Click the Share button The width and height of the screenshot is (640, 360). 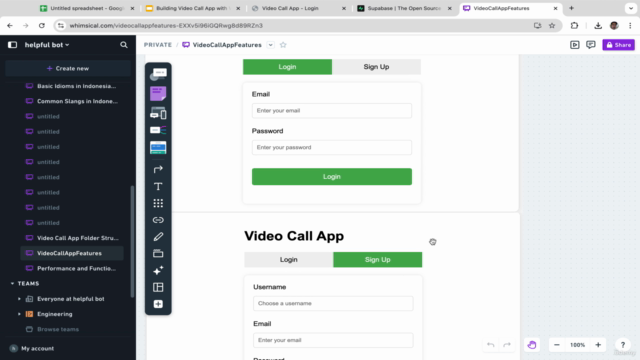(618, 45)
